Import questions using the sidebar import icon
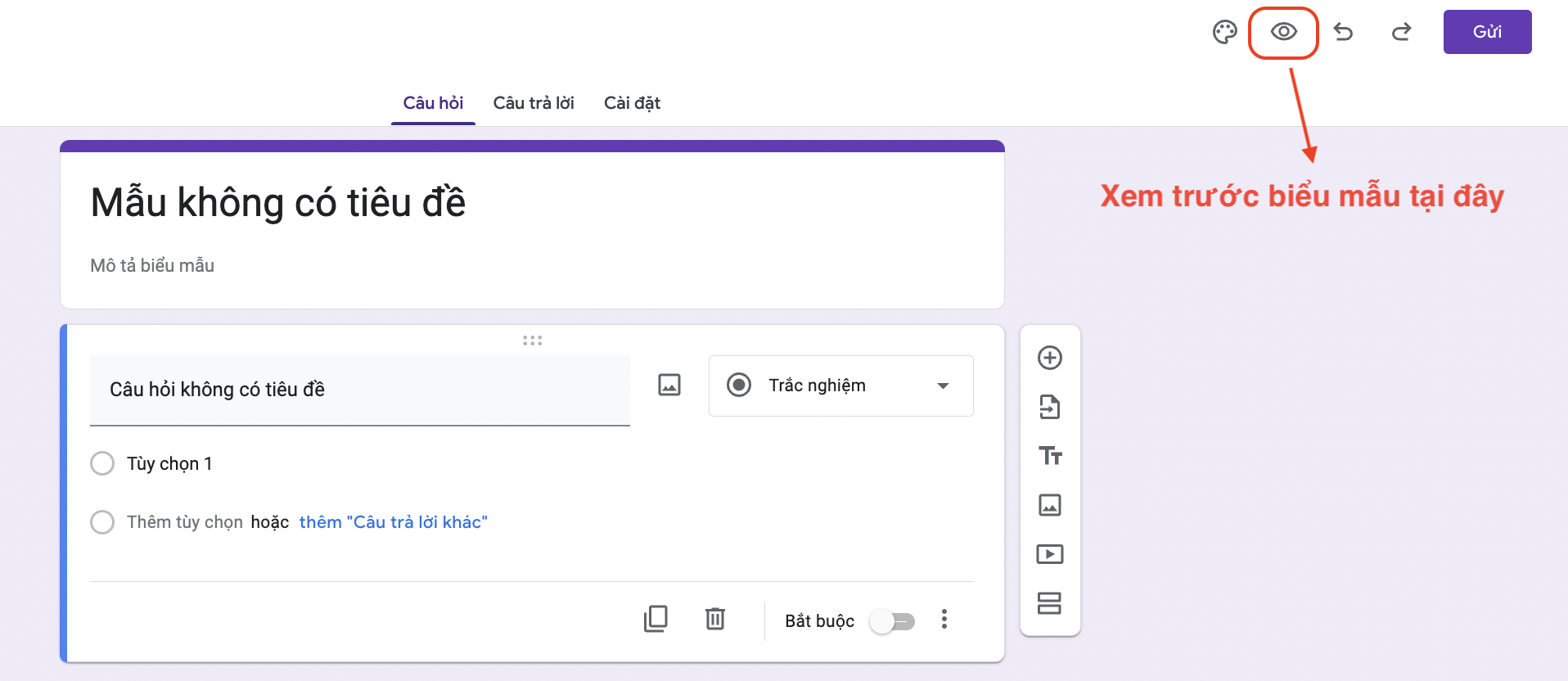 (x=1050, y=407)
